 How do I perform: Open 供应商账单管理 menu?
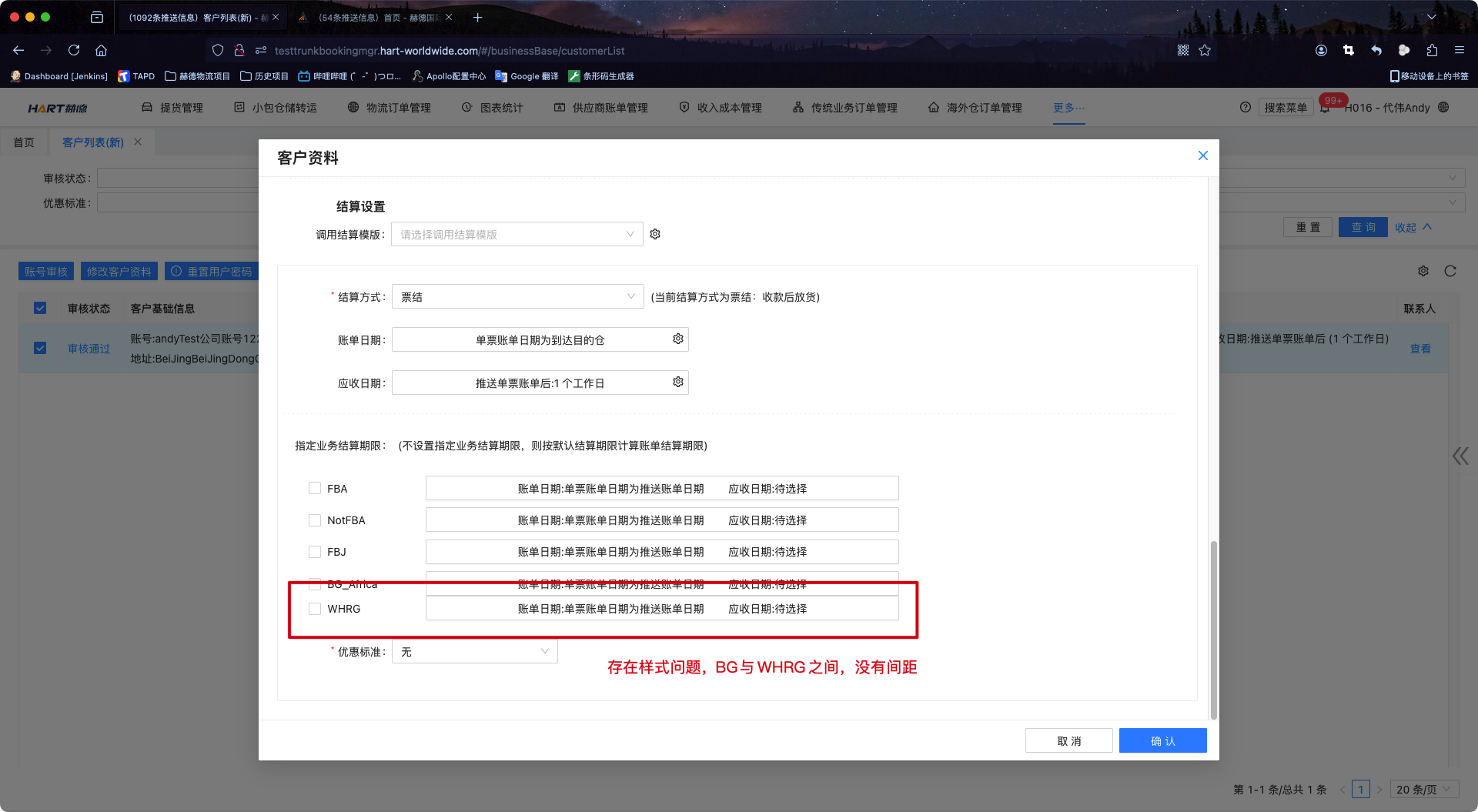tap(601, 108)
